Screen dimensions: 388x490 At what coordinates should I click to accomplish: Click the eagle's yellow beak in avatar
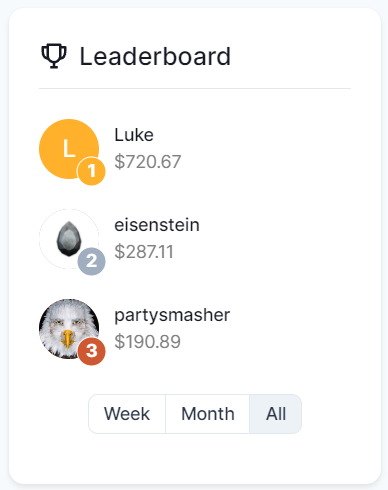pos(68,339)
